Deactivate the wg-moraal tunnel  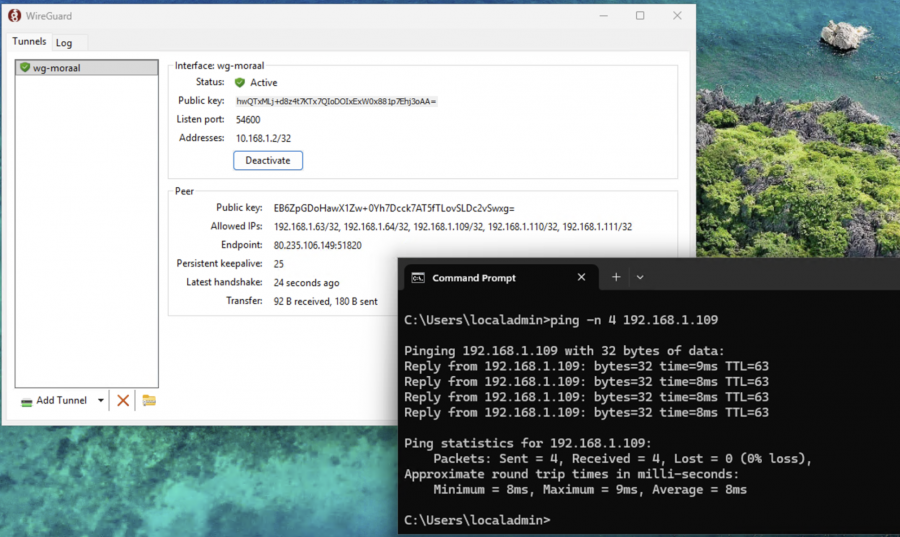click(x=268, y=160)
